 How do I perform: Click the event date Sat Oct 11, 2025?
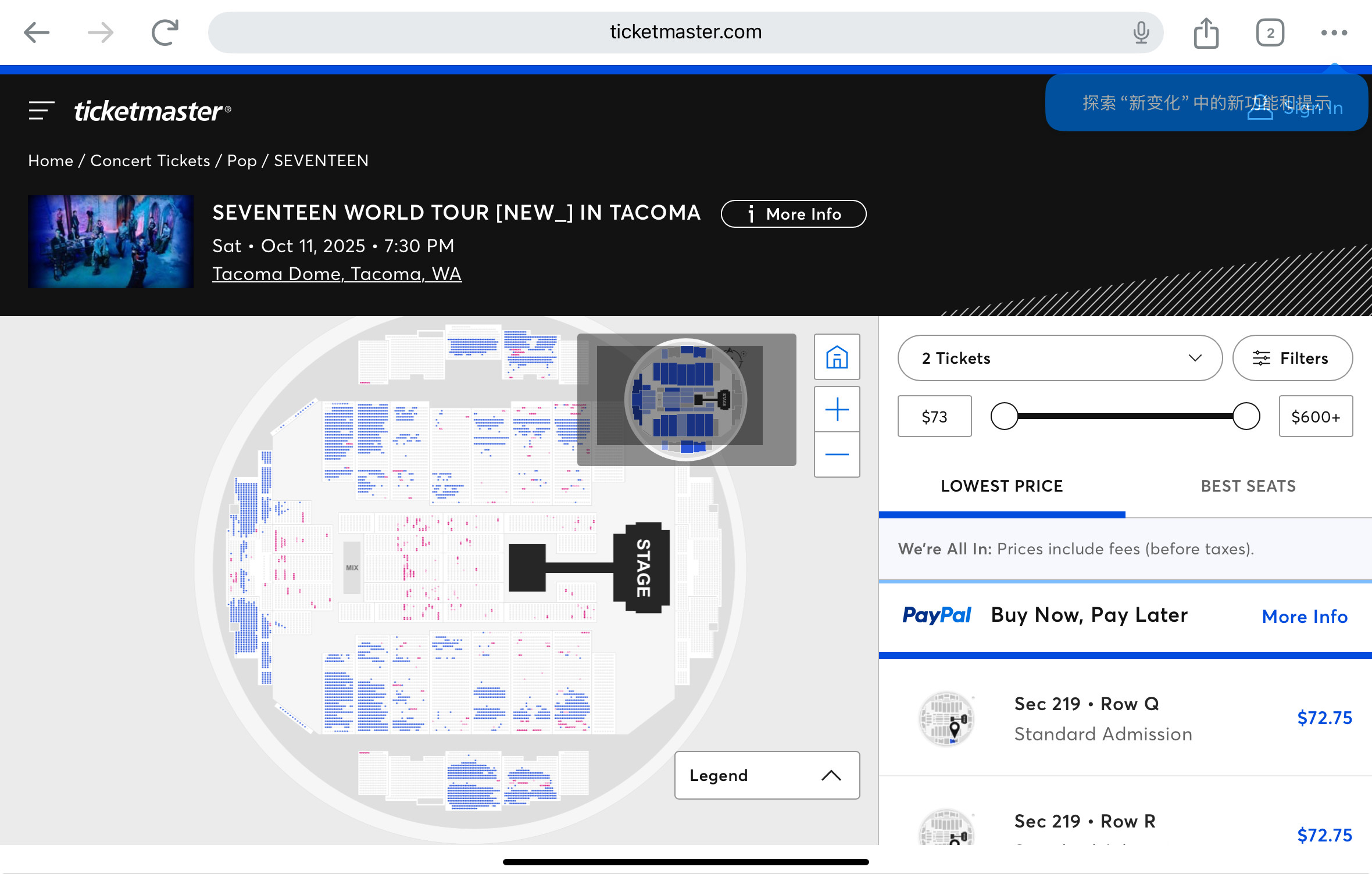tap(333, 246)
